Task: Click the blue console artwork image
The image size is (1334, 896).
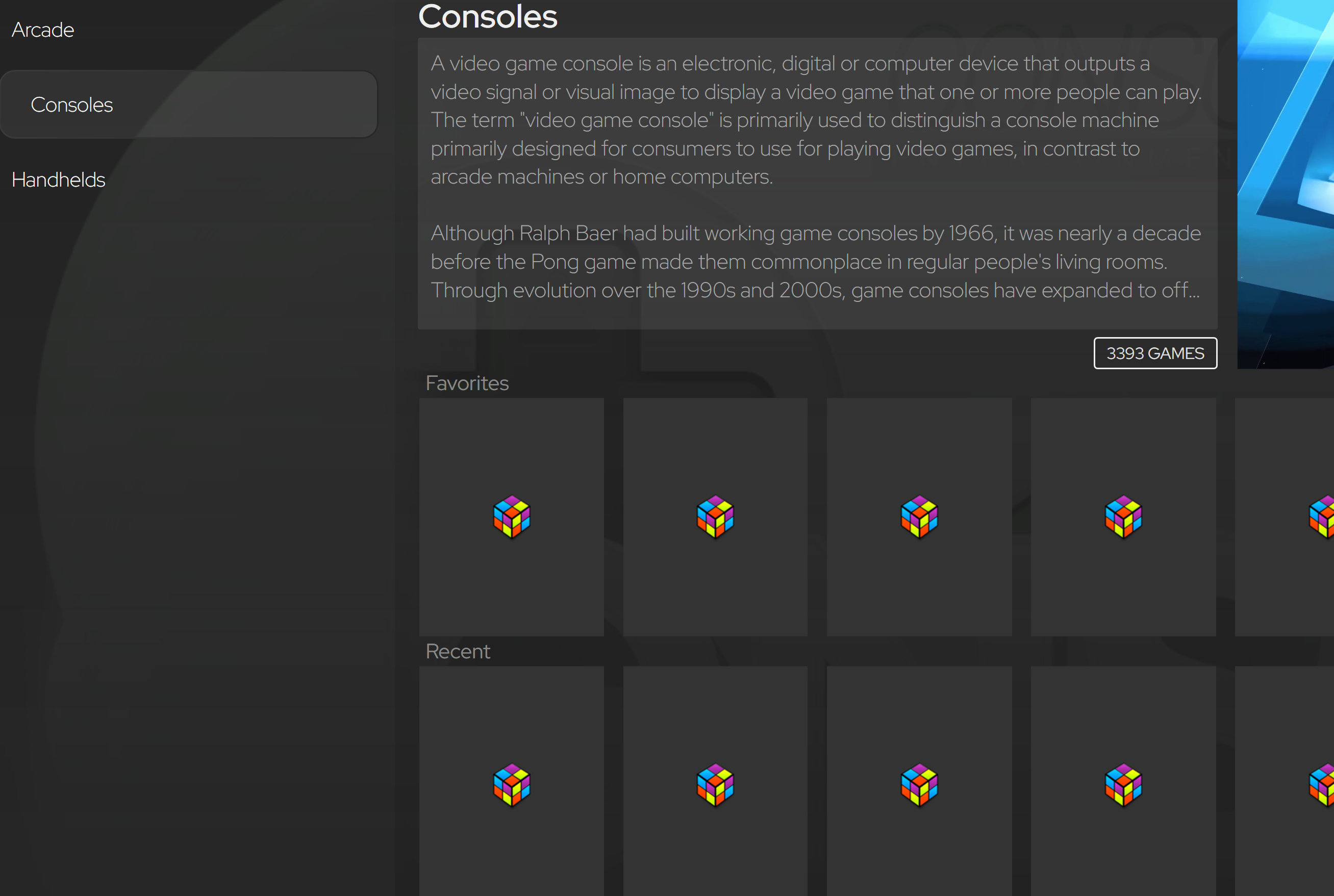Action: (1286, 184)
